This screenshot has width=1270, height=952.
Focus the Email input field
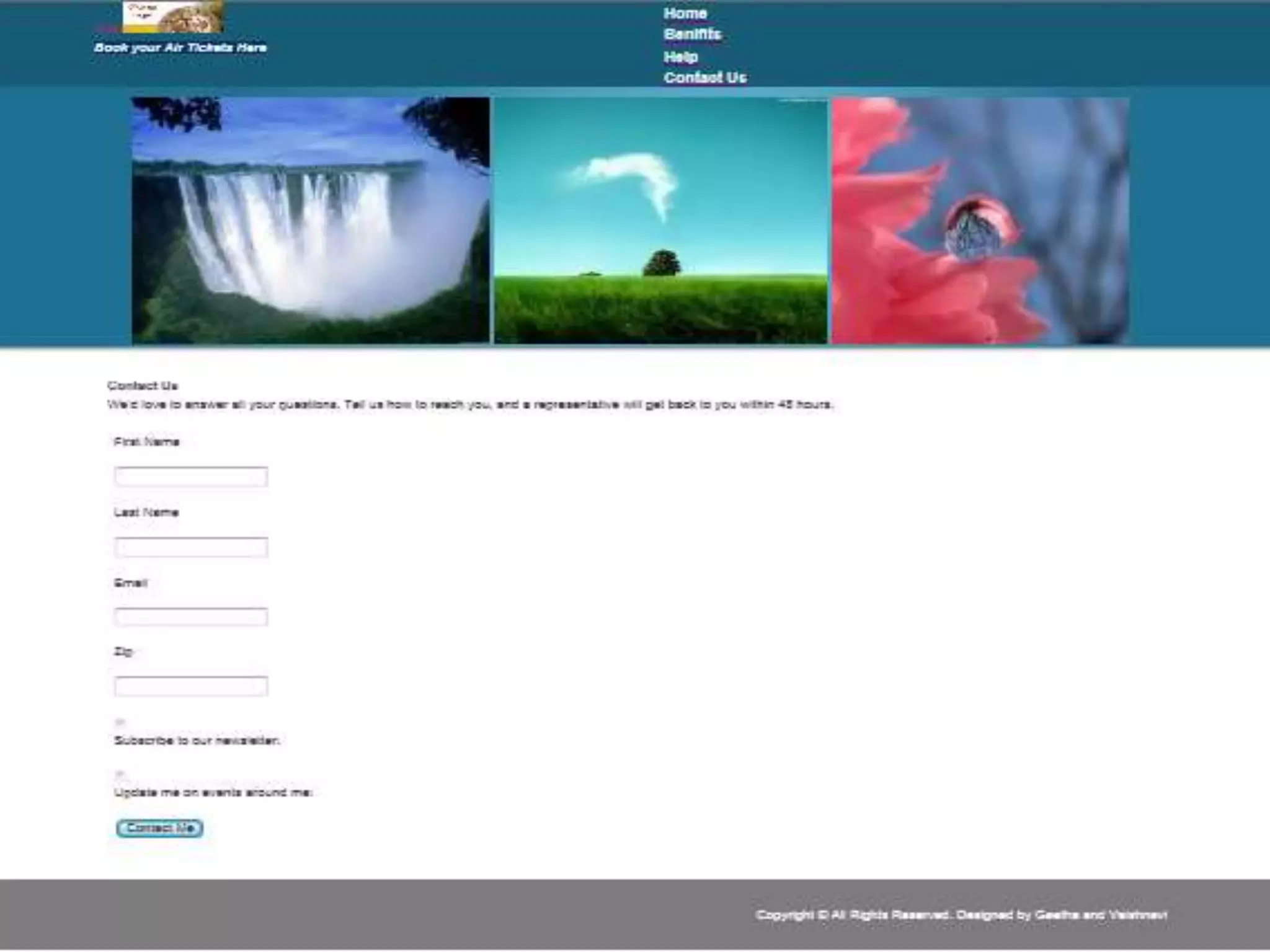coord(191,617)
